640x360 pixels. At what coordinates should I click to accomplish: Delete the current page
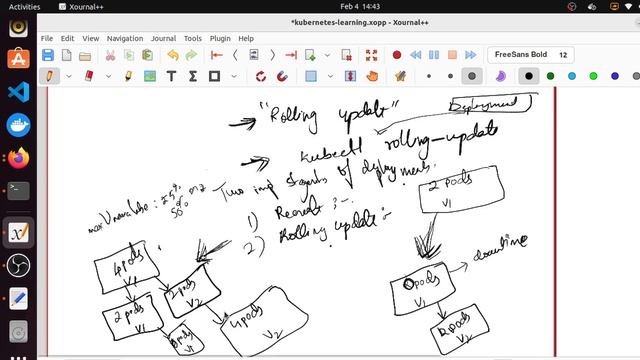[347, 55]
